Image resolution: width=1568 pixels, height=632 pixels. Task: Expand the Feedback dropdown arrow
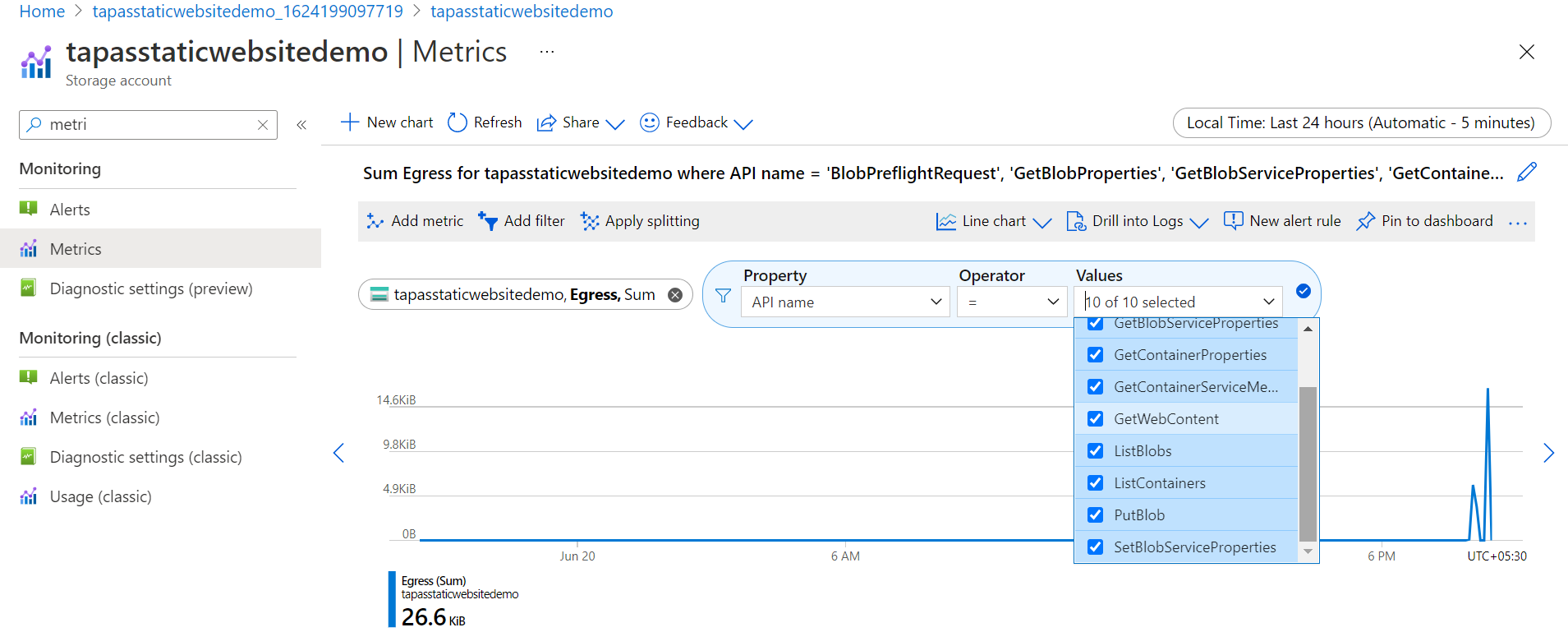(743, 124)
